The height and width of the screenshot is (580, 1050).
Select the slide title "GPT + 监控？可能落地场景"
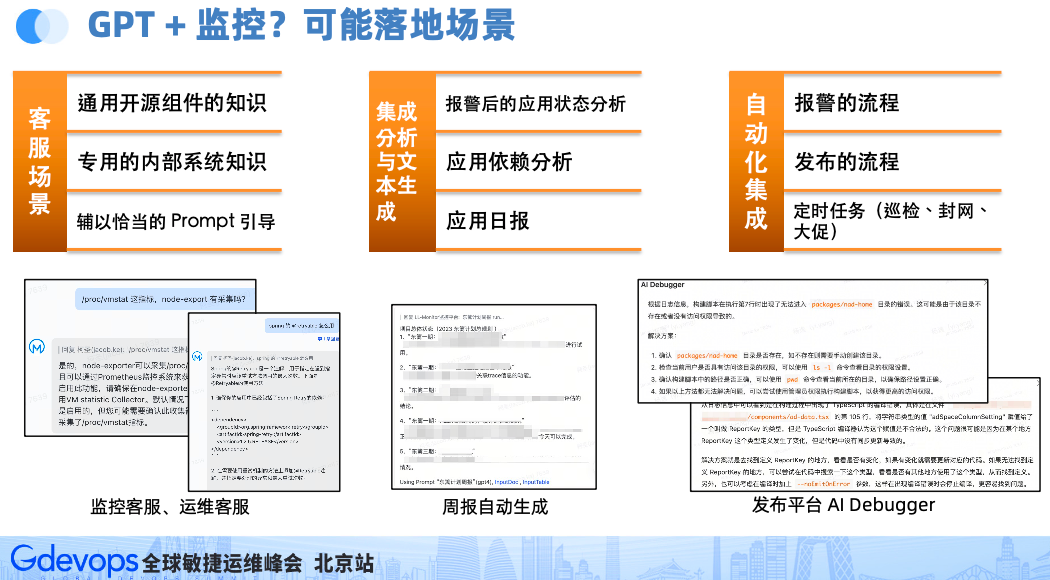pyautogui.click(x=301, y=25)
